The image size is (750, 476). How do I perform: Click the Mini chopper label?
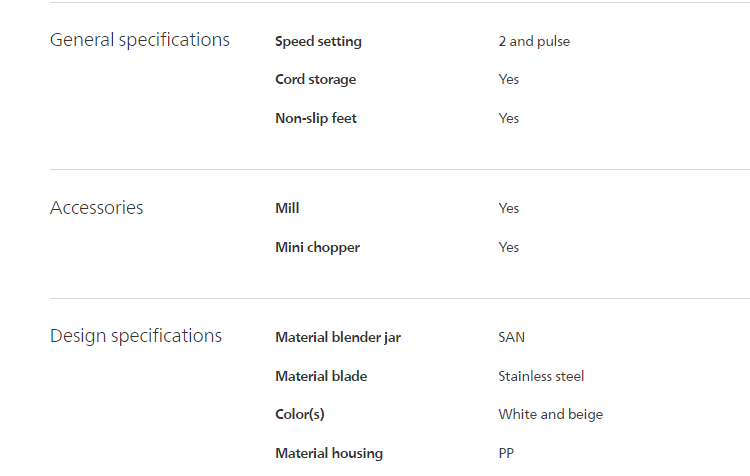[x=317, y=247]
